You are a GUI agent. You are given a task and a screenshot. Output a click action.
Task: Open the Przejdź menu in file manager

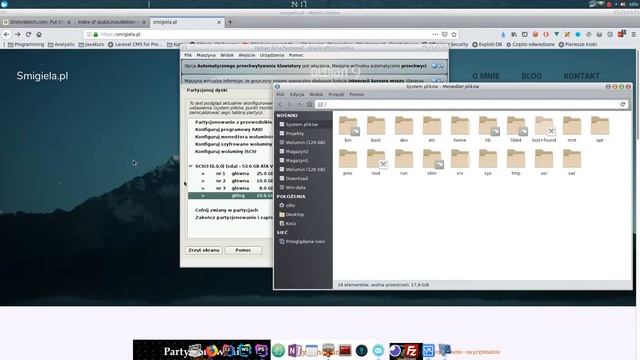click(x=336, y=94)
